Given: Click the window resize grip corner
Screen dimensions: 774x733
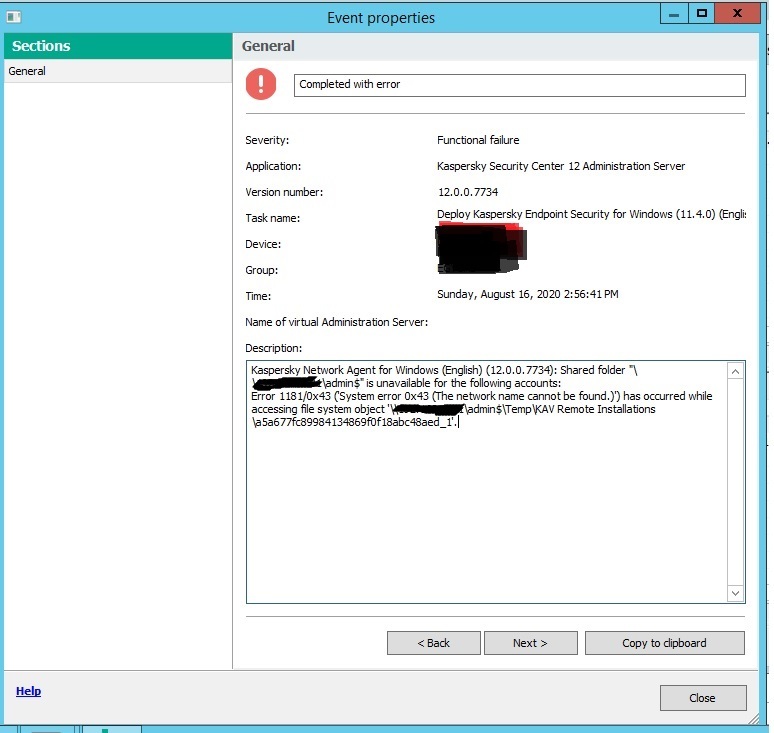Looking at the screenshot, I should click(753, 719).
